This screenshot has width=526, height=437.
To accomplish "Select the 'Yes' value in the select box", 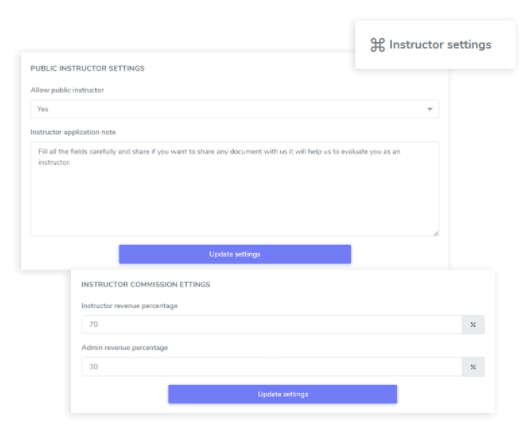I will click(x=43, y=109).
